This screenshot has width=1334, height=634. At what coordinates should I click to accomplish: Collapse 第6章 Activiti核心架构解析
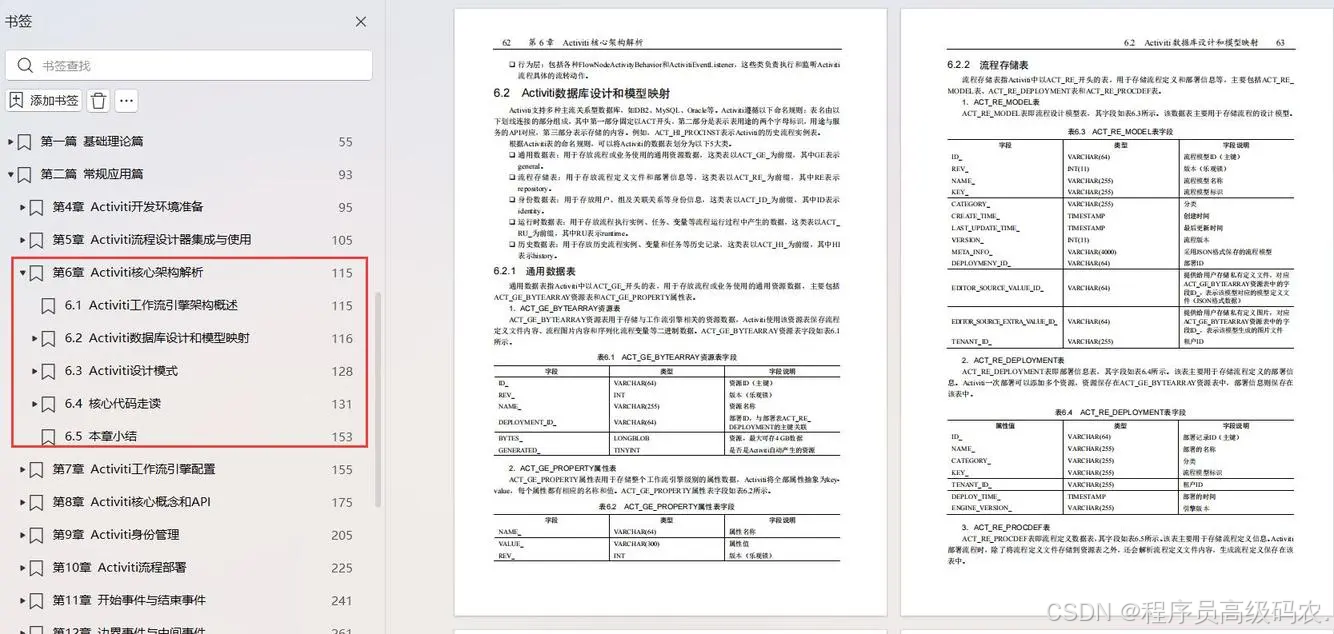tap(22, 272)
